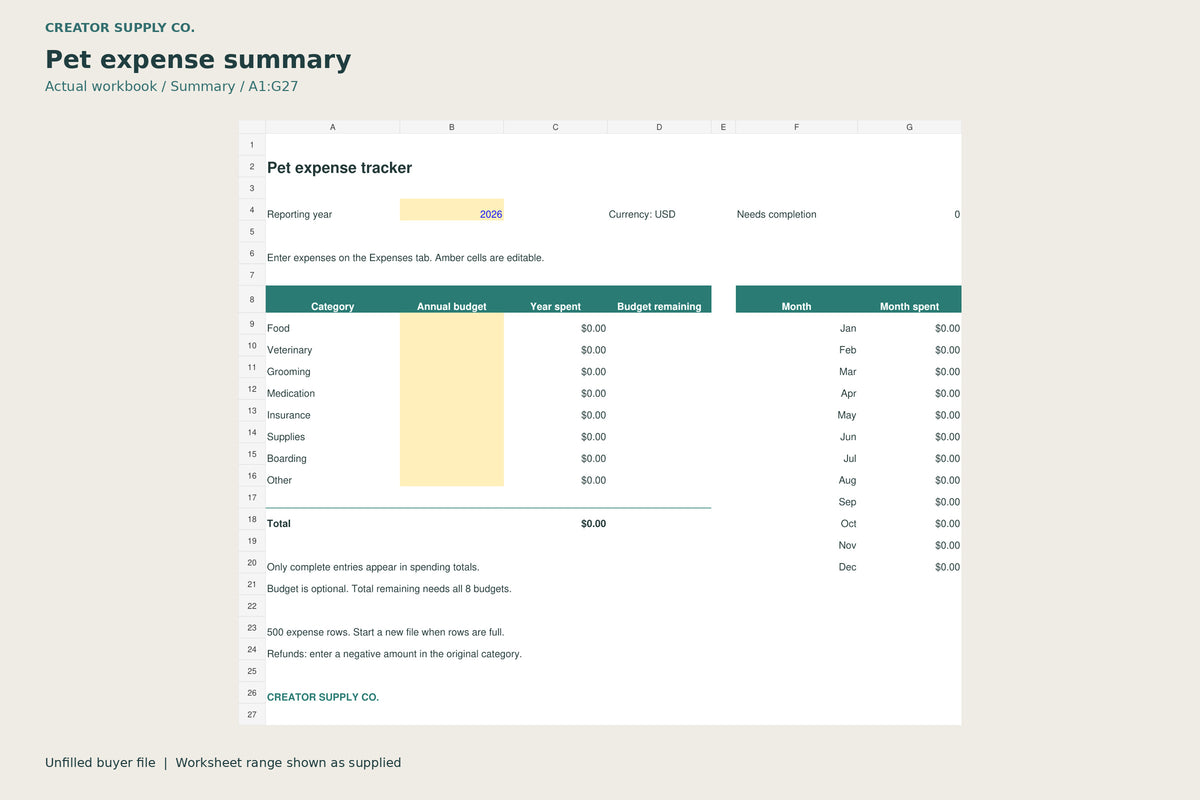Click the 'Refunds: enter a negative amount' note
The width and height of the screenshot is (1200, 800).
[394, 654]
